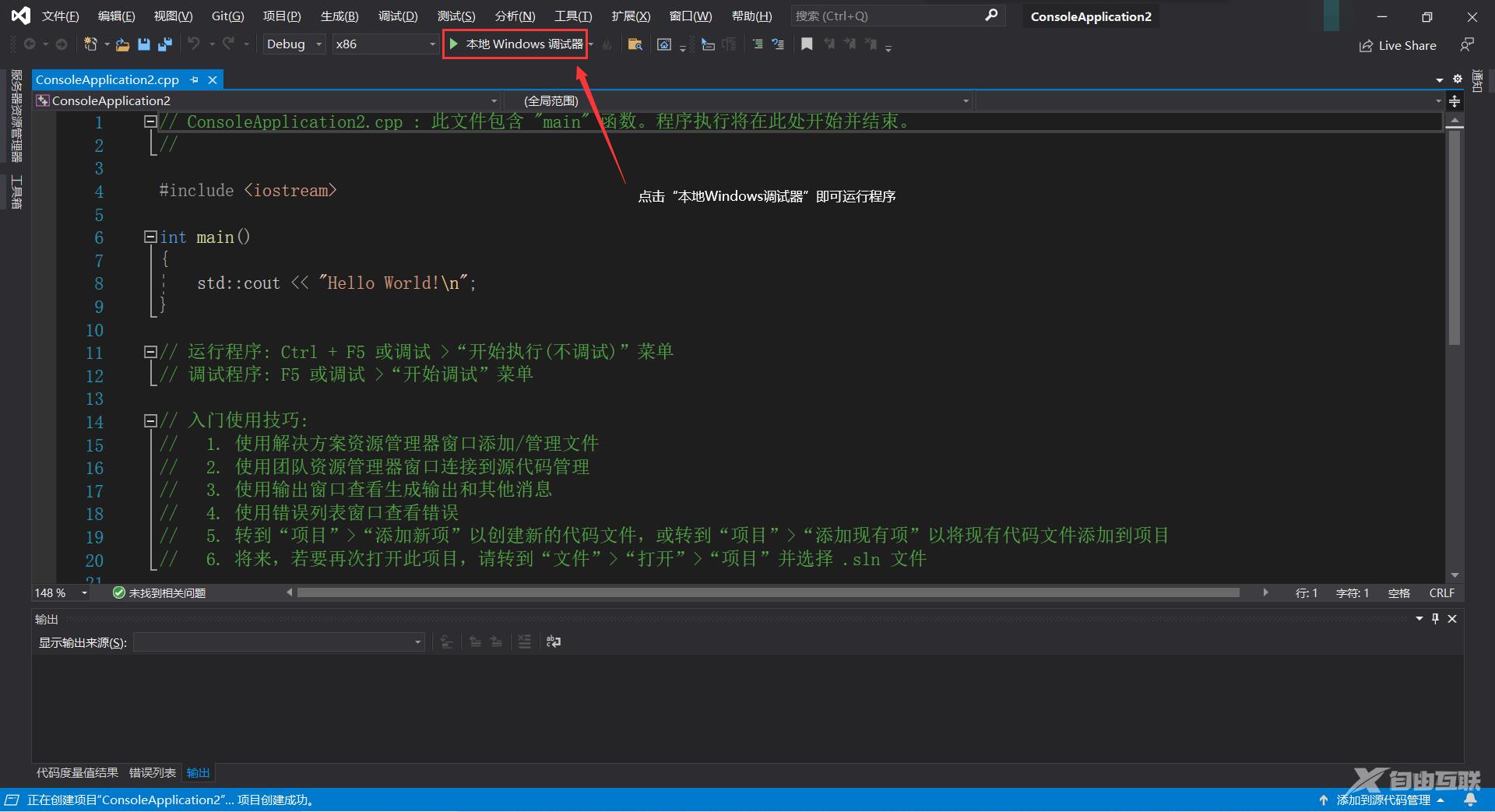Open Find in Files folder-search icon
1495x812 pixels.
[635, 44]
